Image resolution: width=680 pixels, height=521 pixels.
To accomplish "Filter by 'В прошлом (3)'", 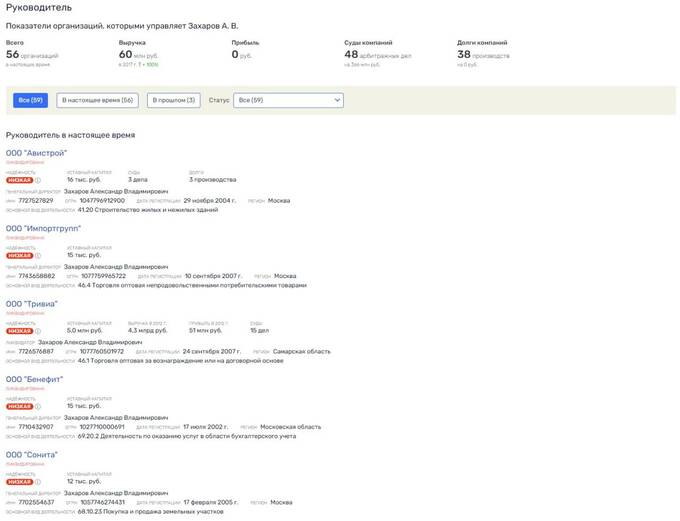I will click(x=174, y=100).
